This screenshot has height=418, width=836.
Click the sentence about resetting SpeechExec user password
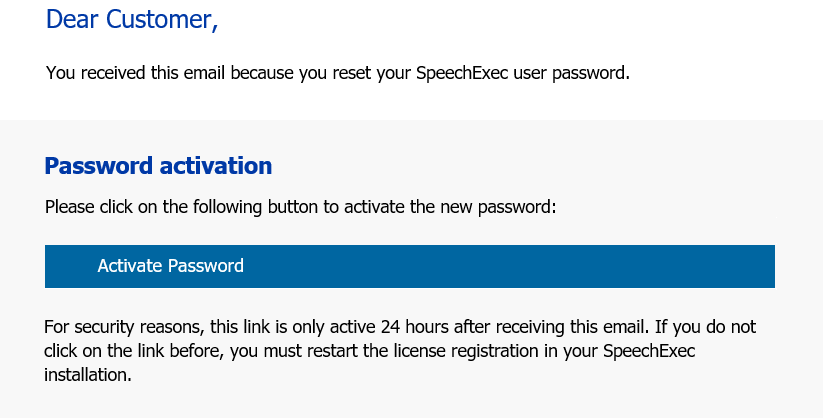338,73
